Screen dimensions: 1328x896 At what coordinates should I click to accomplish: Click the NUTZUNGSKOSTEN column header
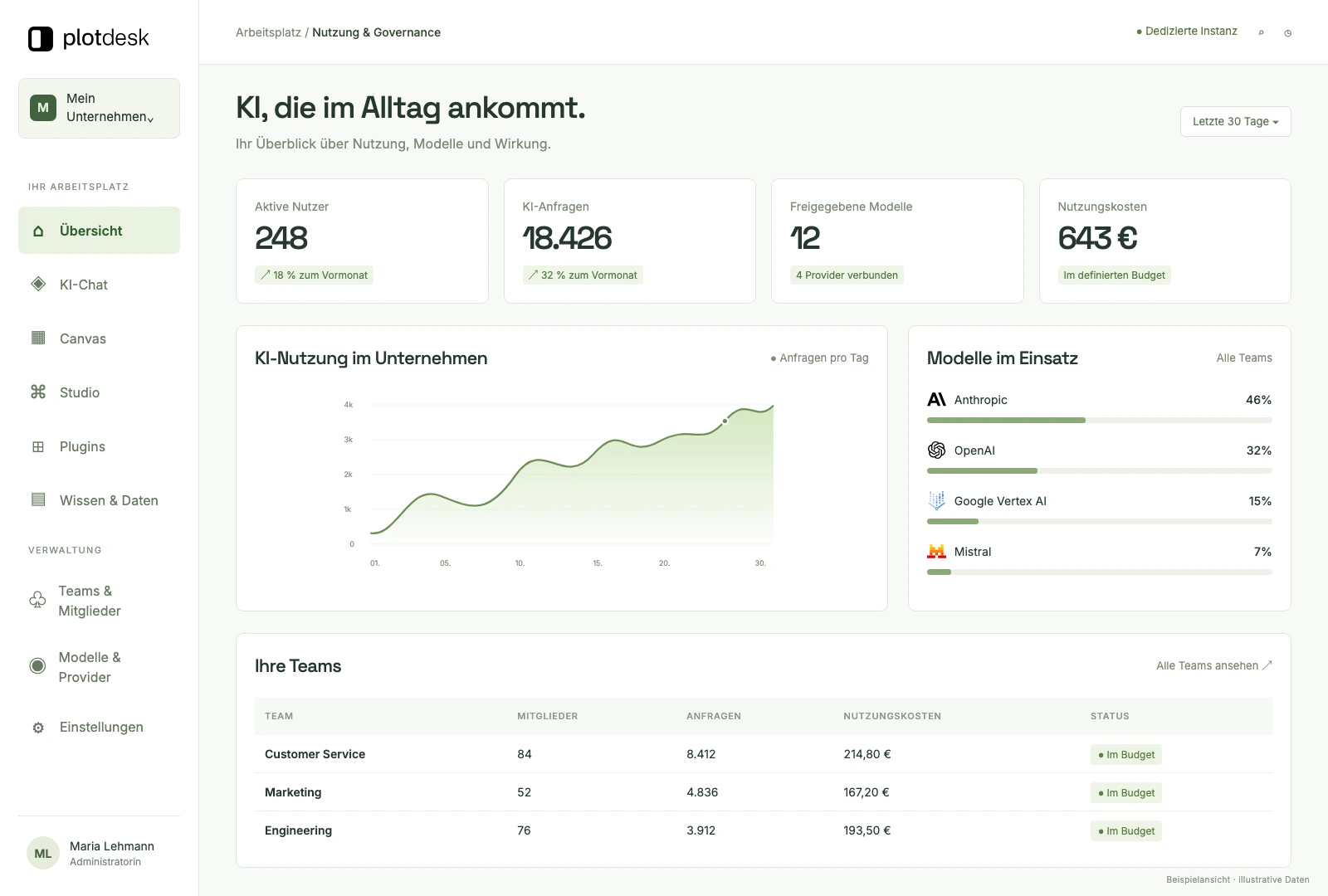point(892,716)
